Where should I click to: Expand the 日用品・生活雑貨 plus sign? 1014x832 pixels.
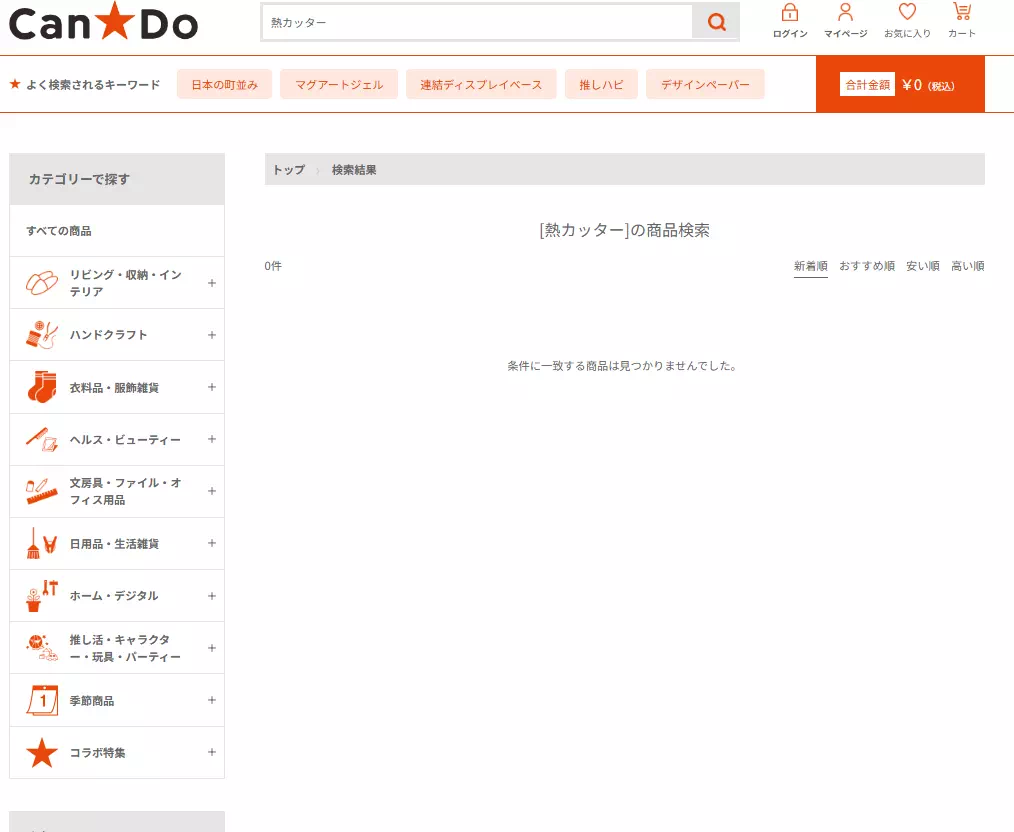(211, 543)
